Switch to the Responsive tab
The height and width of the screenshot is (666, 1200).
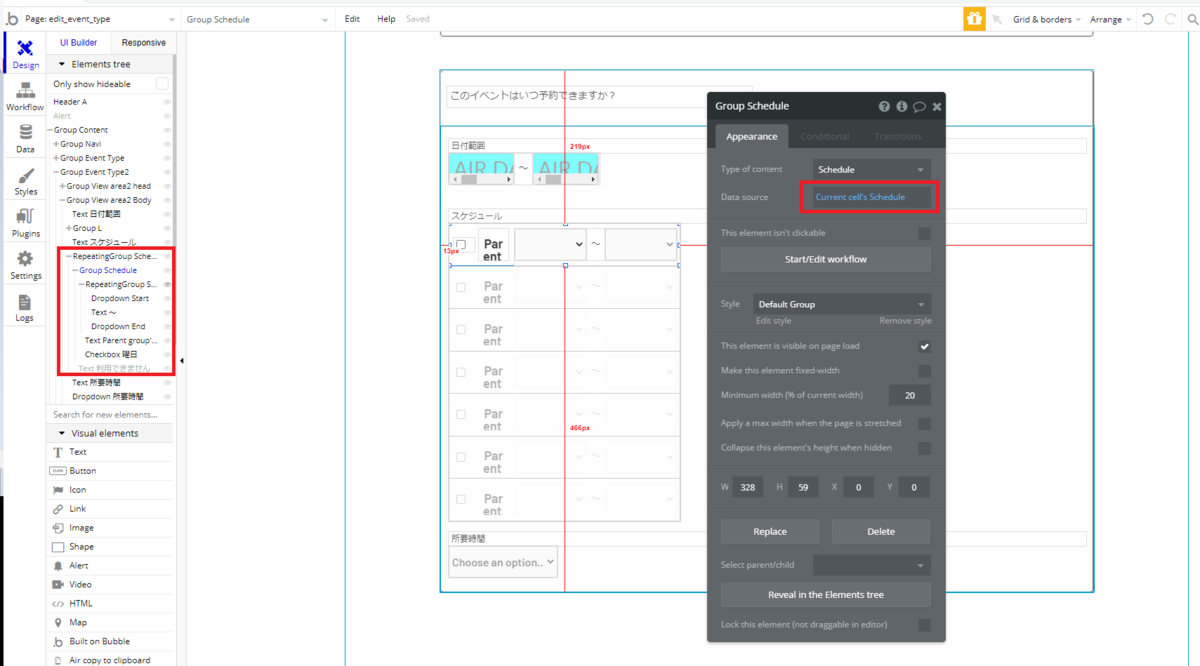(143, 43)
